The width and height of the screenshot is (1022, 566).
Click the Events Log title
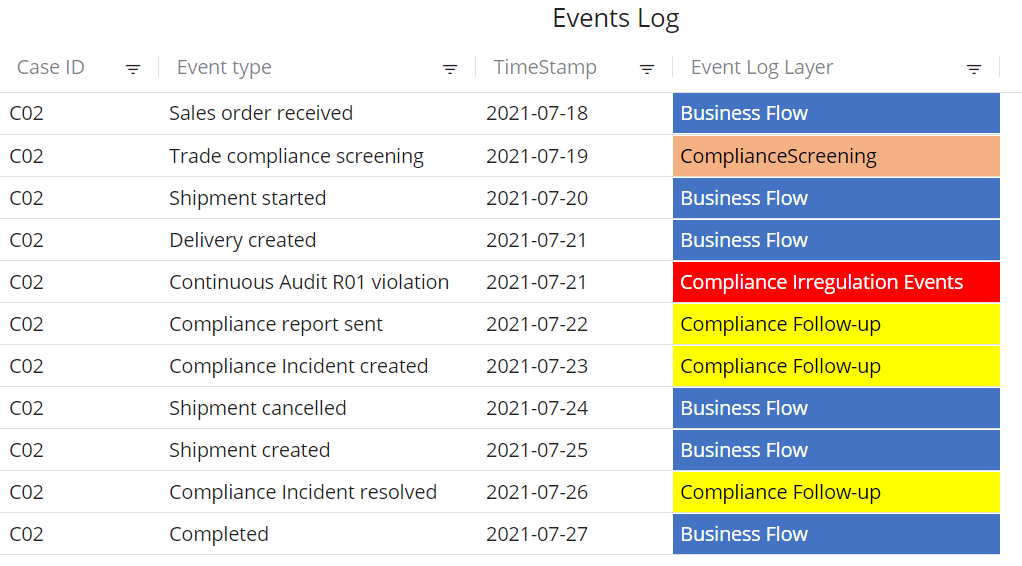(616, 18)
